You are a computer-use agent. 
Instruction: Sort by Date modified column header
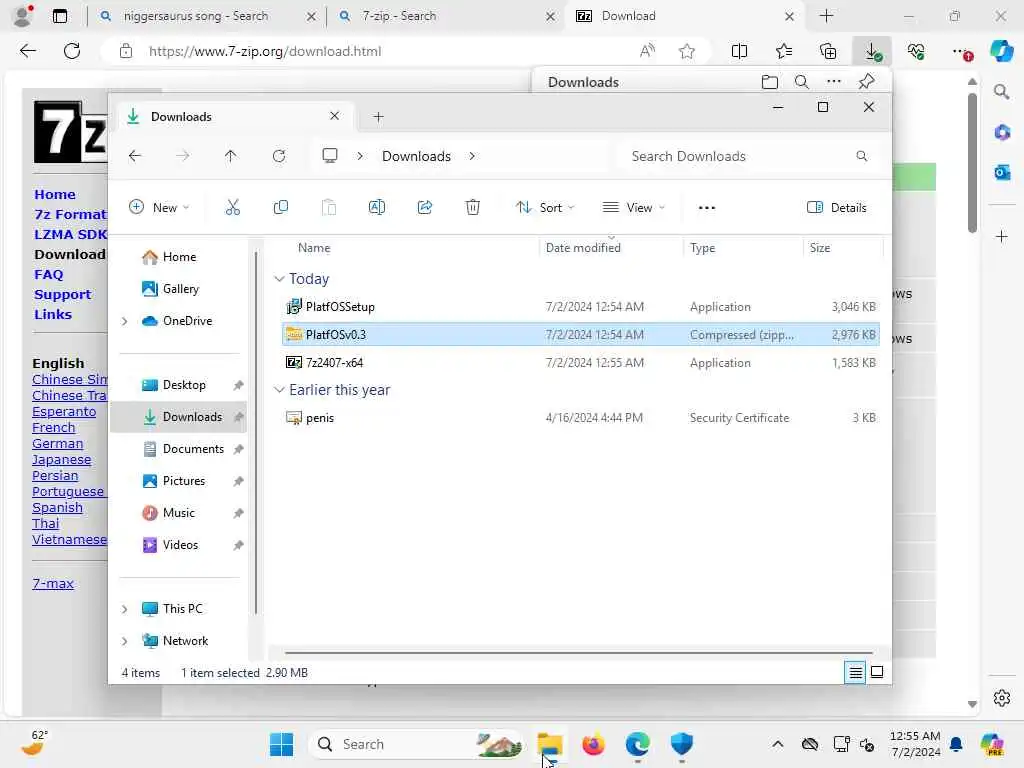(583, 248)
